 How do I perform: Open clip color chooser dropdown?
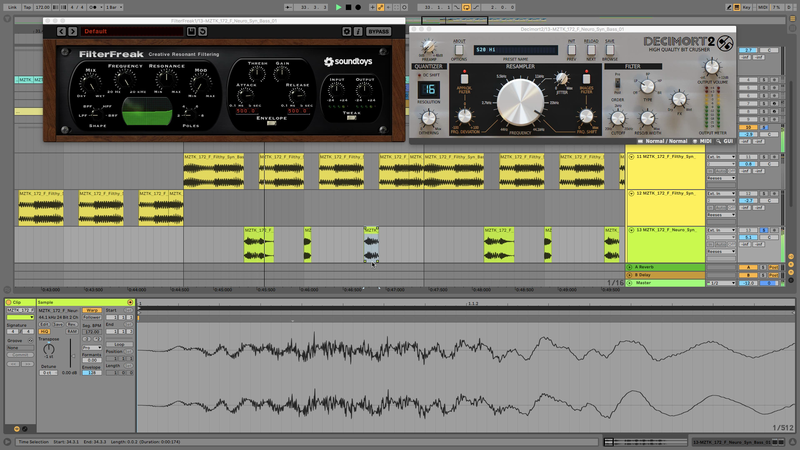tap(20, 317)
